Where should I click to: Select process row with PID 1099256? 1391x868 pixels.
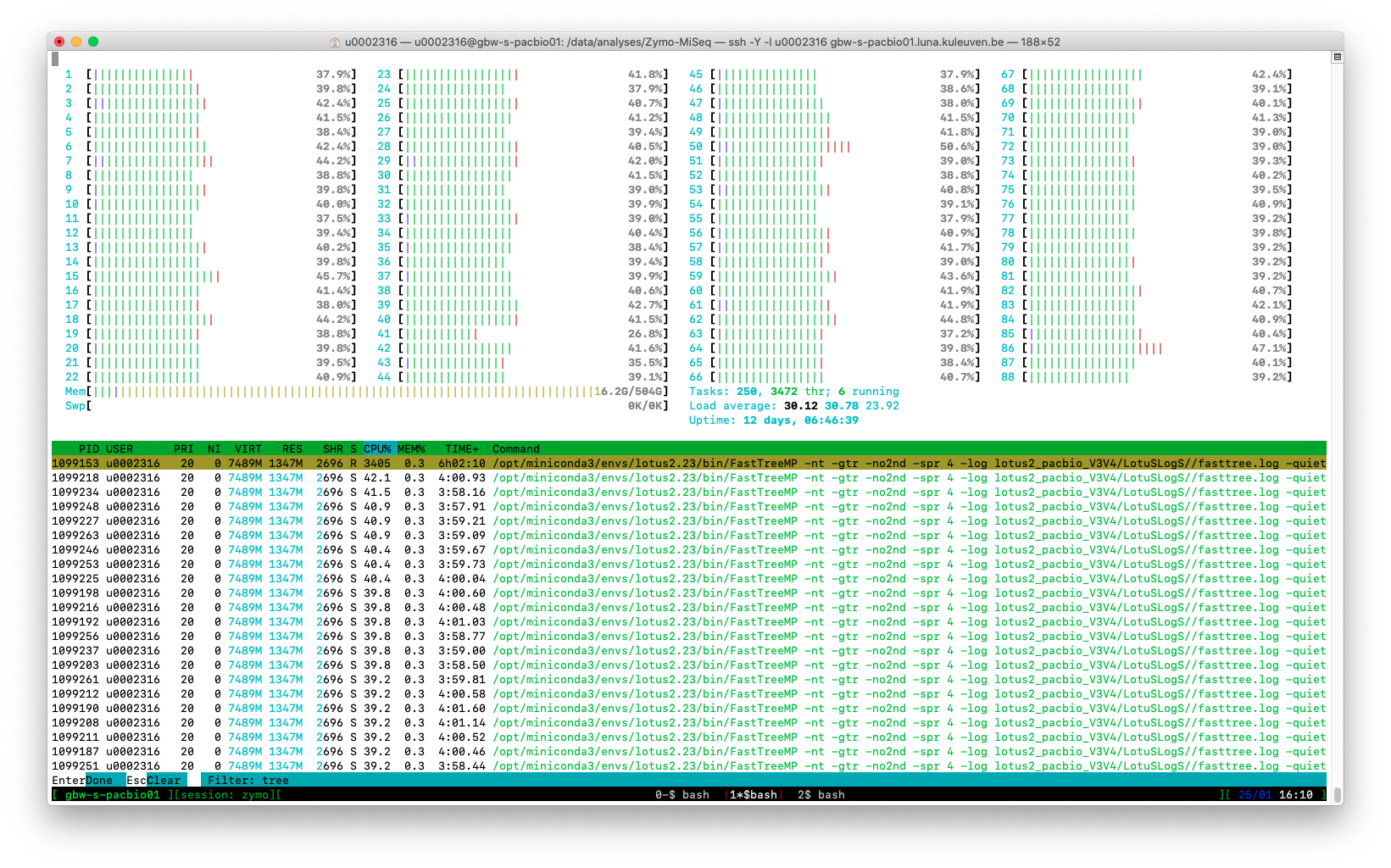pos(689,637)
